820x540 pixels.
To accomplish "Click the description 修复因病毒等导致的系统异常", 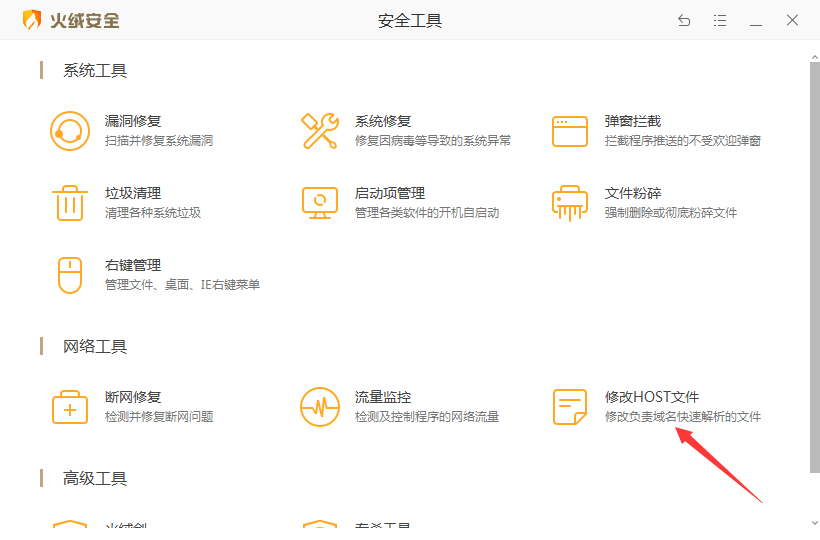I will click(x=432, y=141).
